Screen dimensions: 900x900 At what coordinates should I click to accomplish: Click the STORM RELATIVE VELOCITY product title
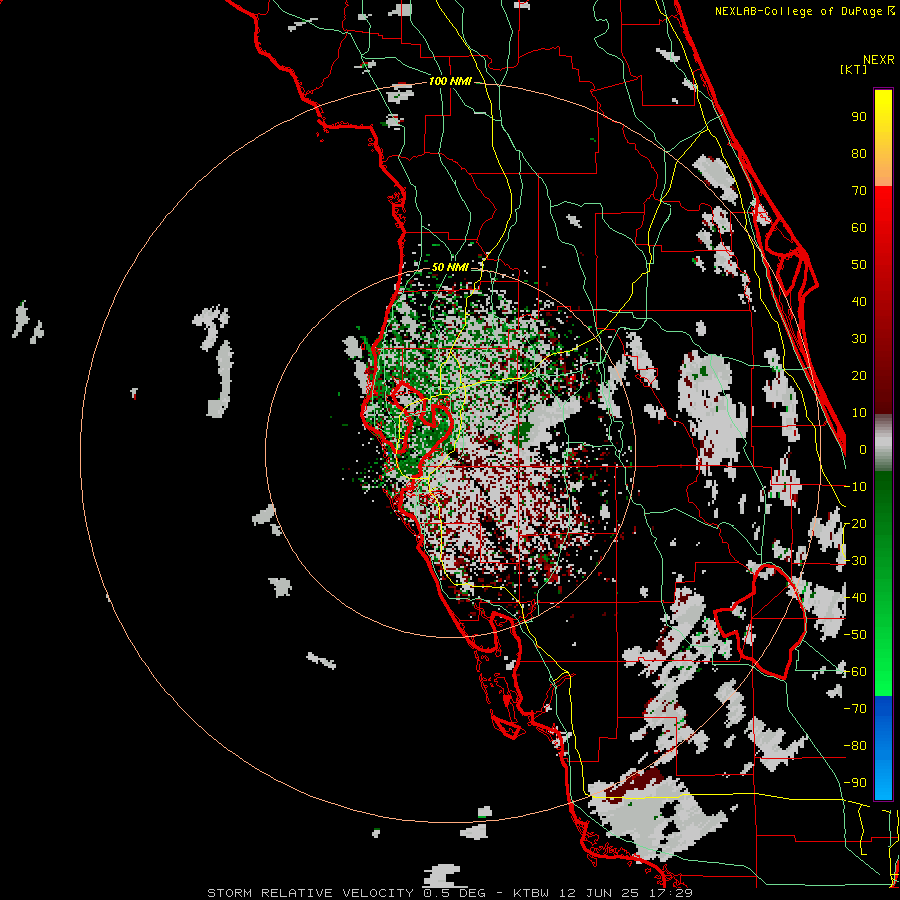[310, 893]
